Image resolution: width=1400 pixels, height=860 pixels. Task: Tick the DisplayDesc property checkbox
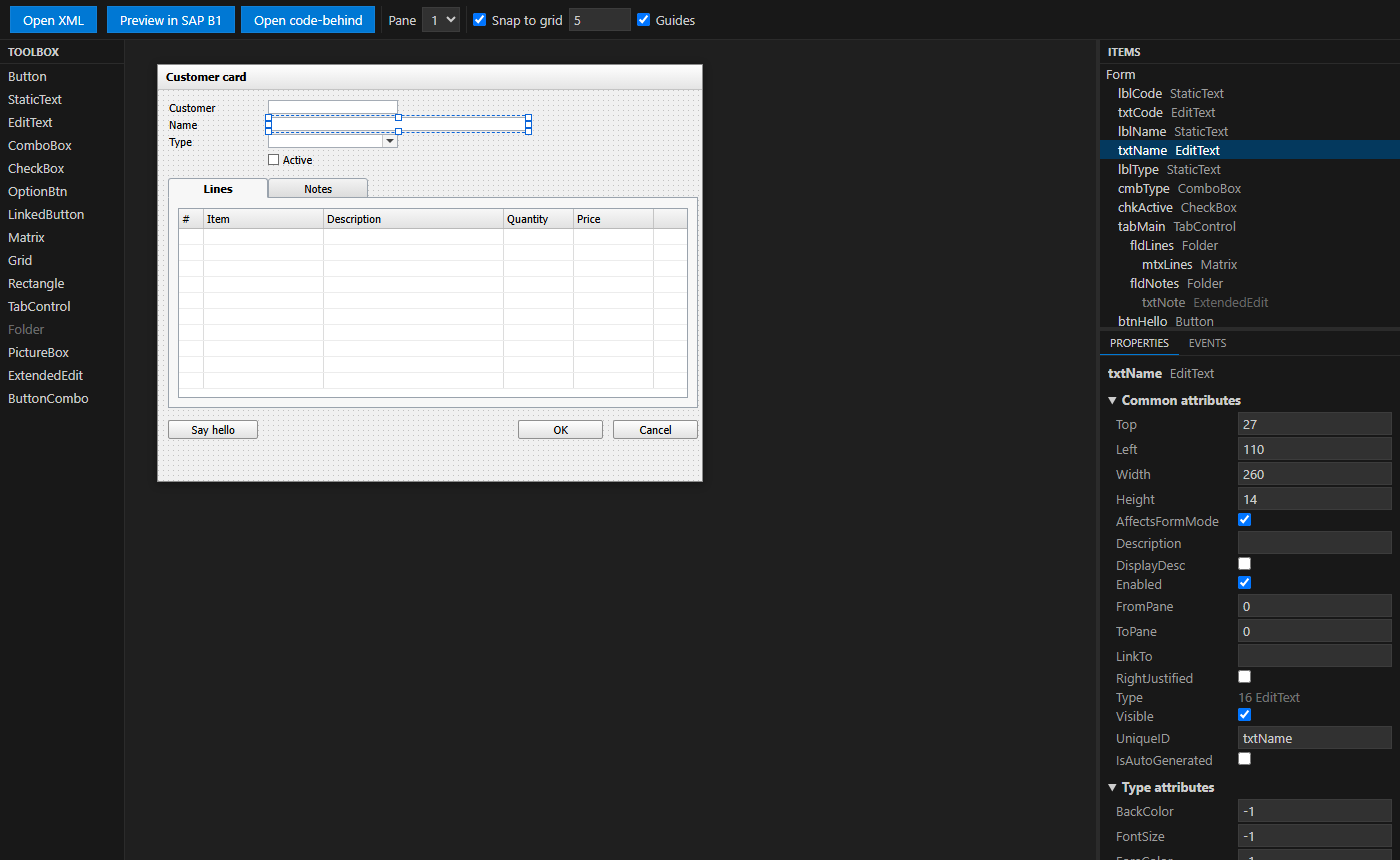click(x=1244, y=564)
